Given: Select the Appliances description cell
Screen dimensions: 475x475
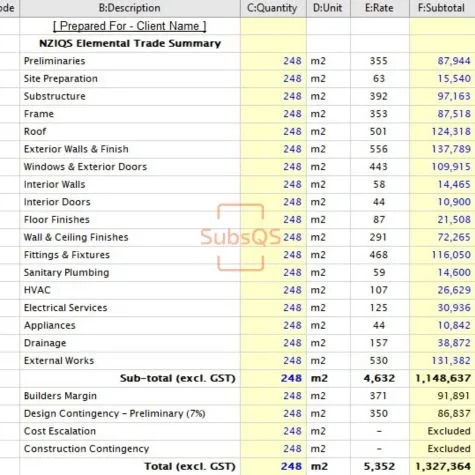Looking at the screenshot, I should 130,325.
